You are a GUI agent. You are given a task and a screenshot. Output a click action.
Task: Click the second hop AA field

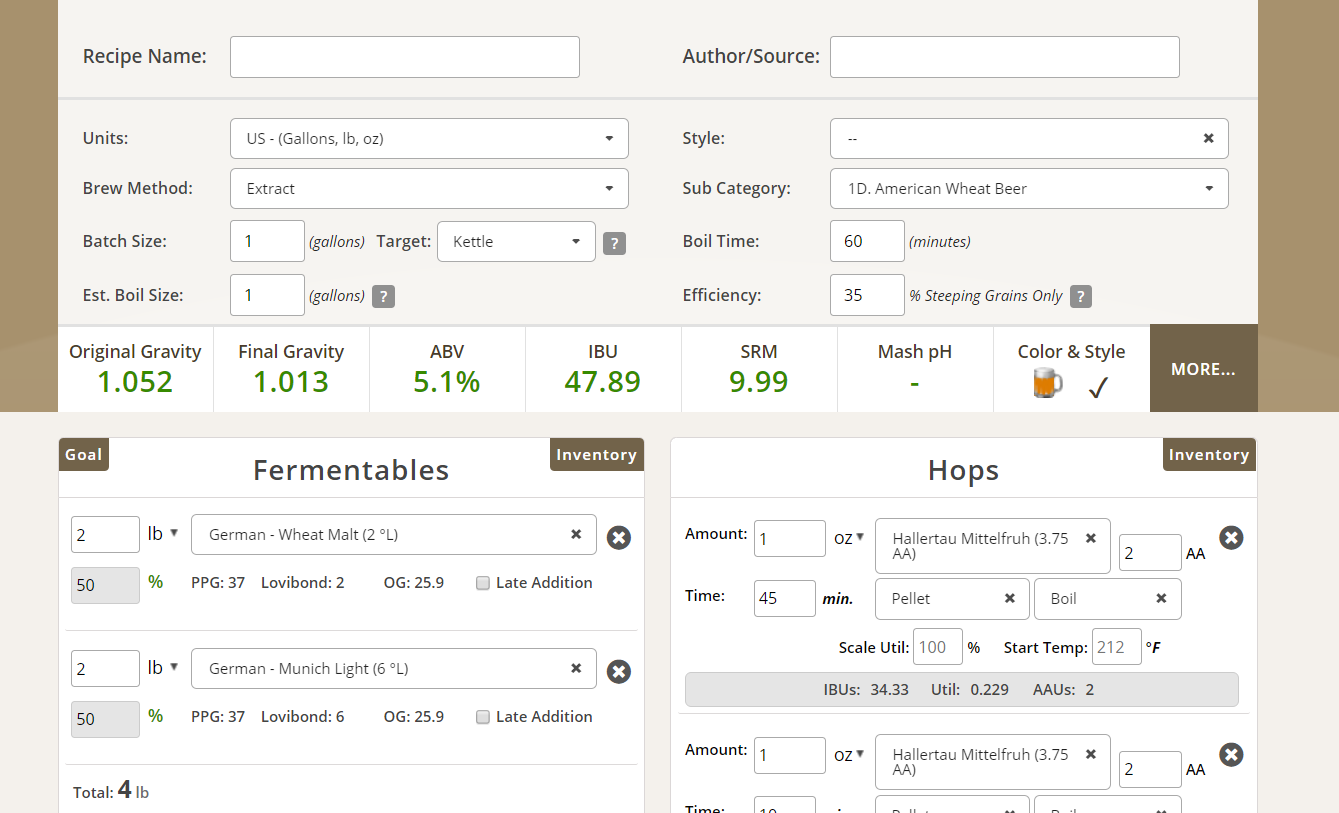1150,769
